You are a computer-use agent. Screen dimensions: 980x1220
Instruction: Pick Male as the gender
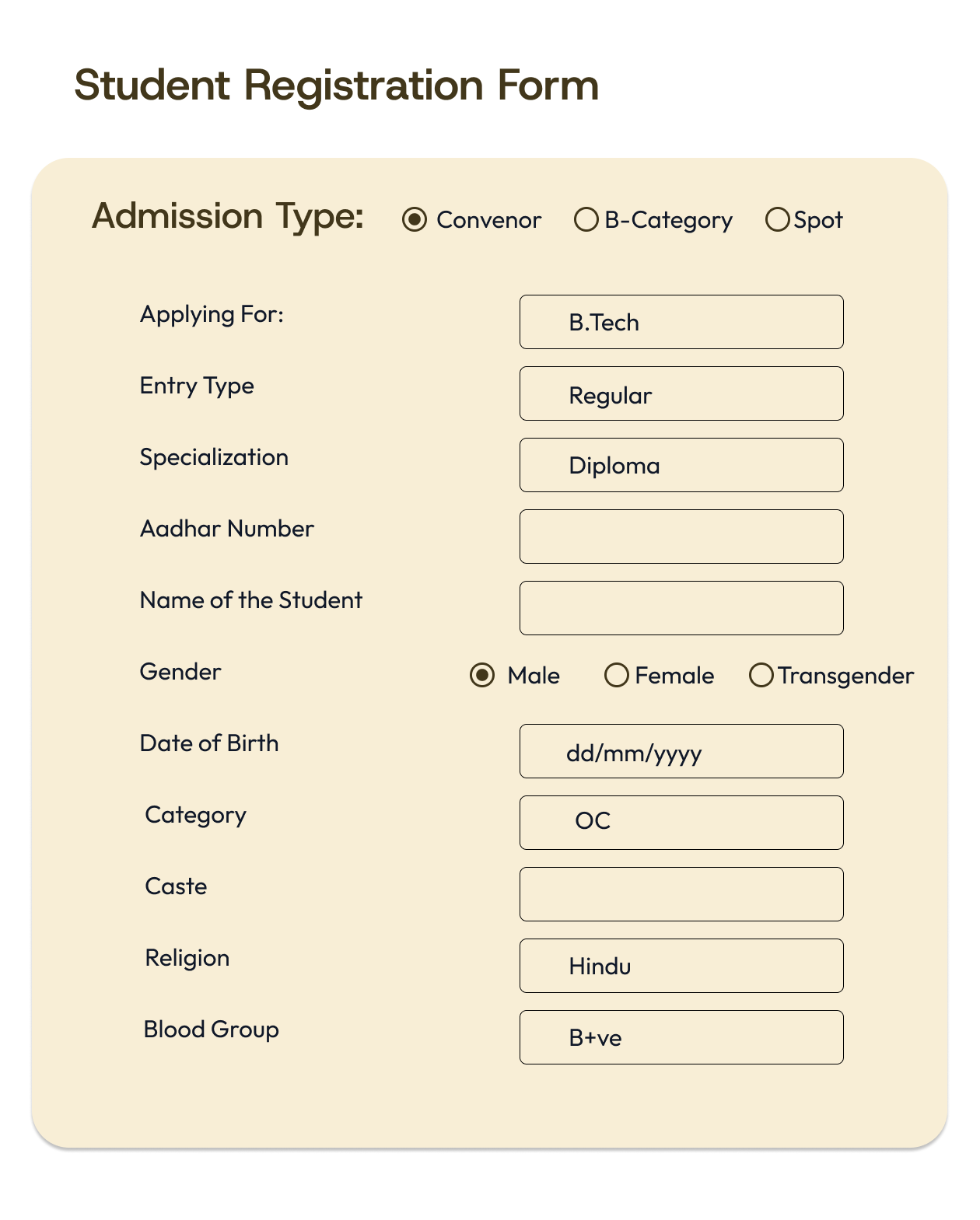(x=482, y=675)
